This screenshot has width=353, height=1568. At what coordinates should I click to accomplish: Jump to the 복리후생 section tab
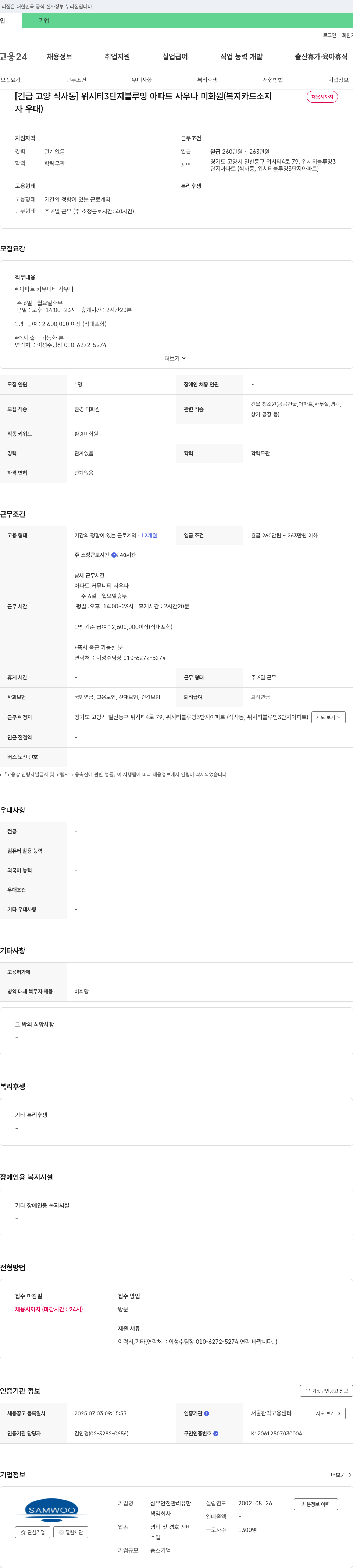coord(207,80)
